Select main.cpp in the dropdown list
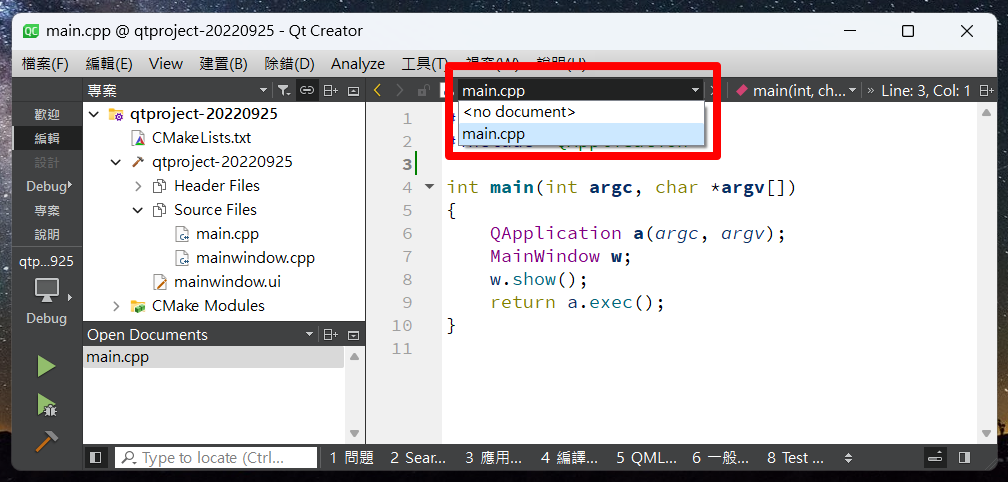 [581, 134]
